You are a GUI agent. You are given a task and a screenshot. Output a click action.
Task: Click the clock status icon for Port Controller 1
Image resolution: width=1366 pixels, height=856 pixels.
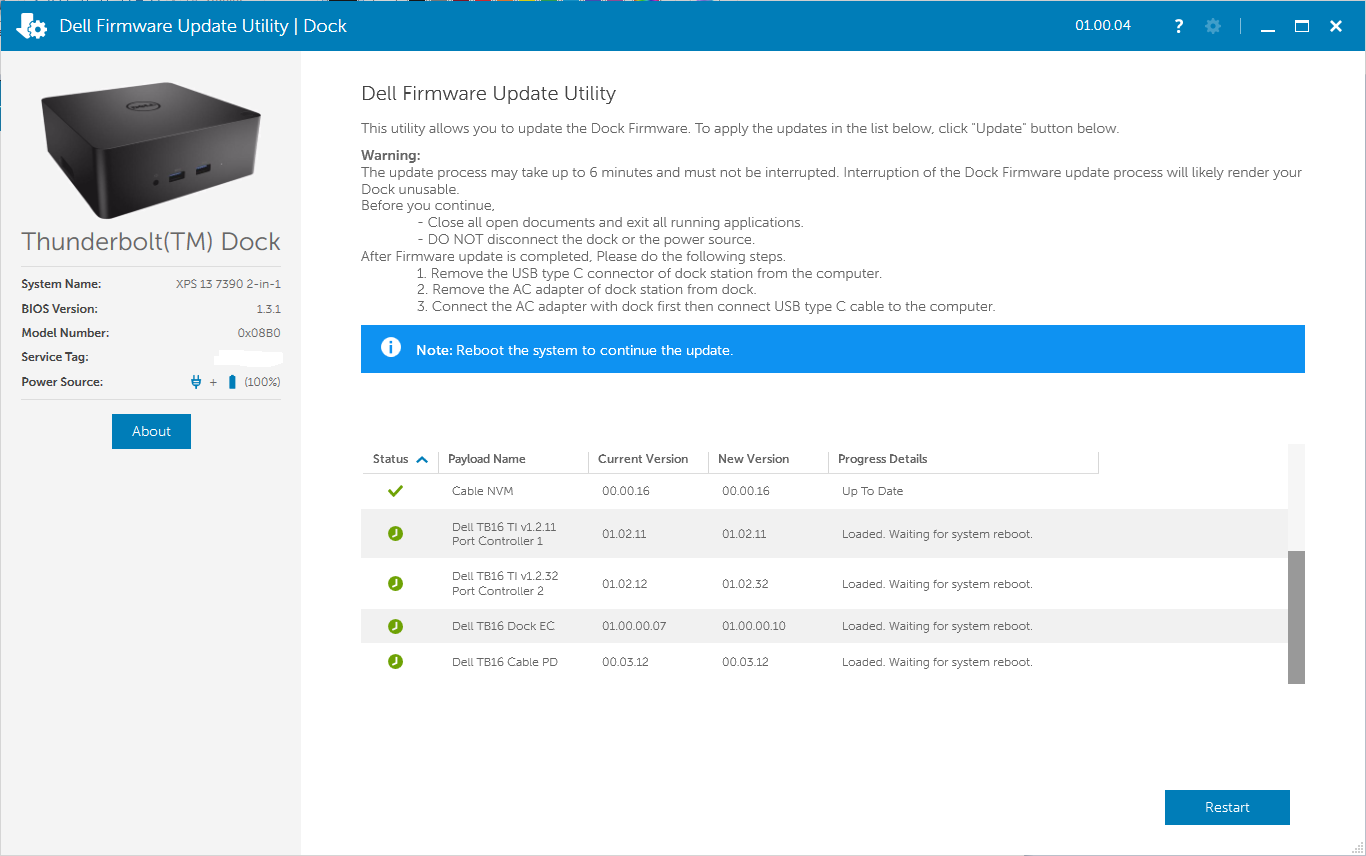395,534
